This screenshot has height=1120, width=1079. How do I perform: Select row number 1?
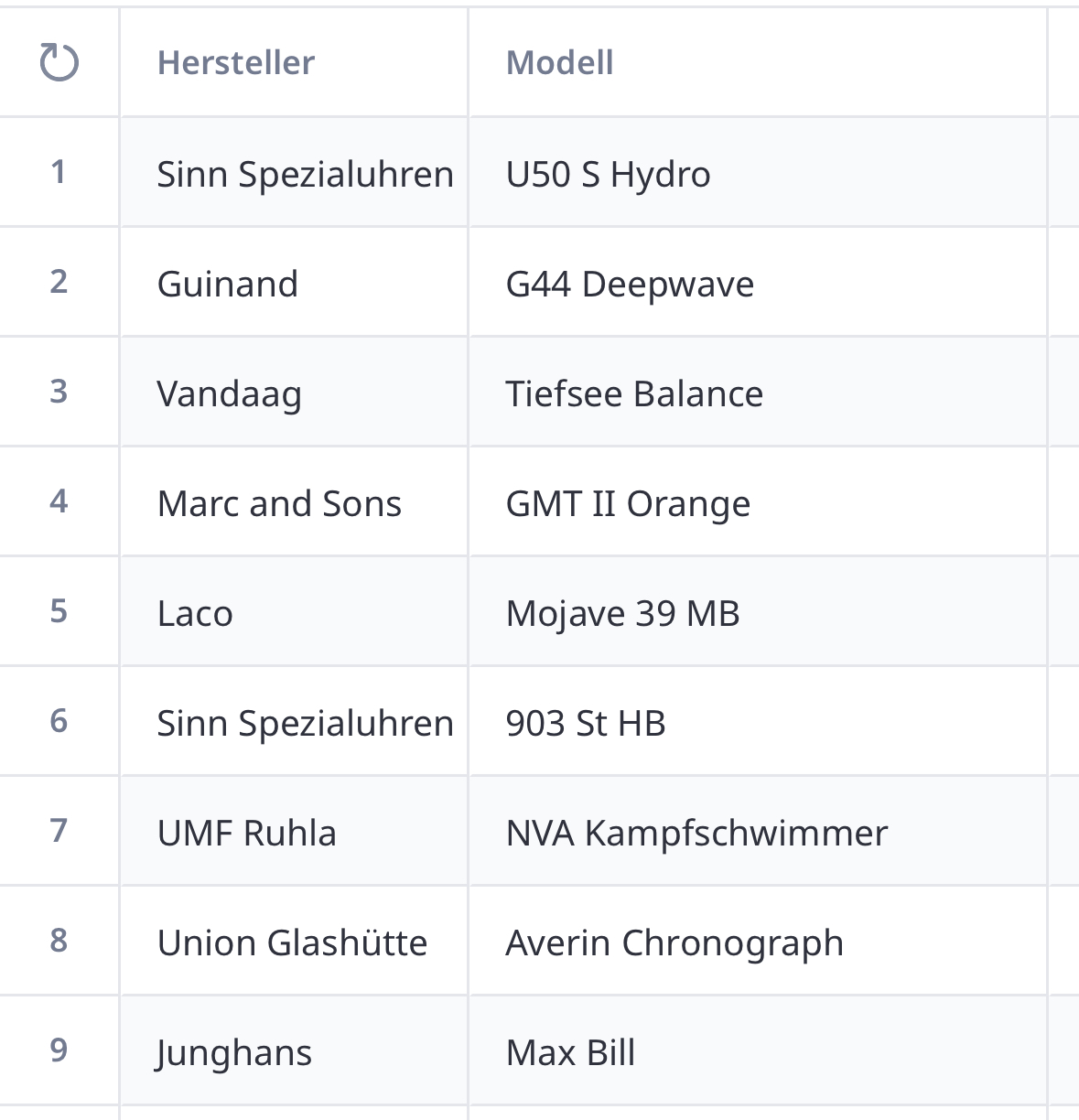tap(59, 172)
